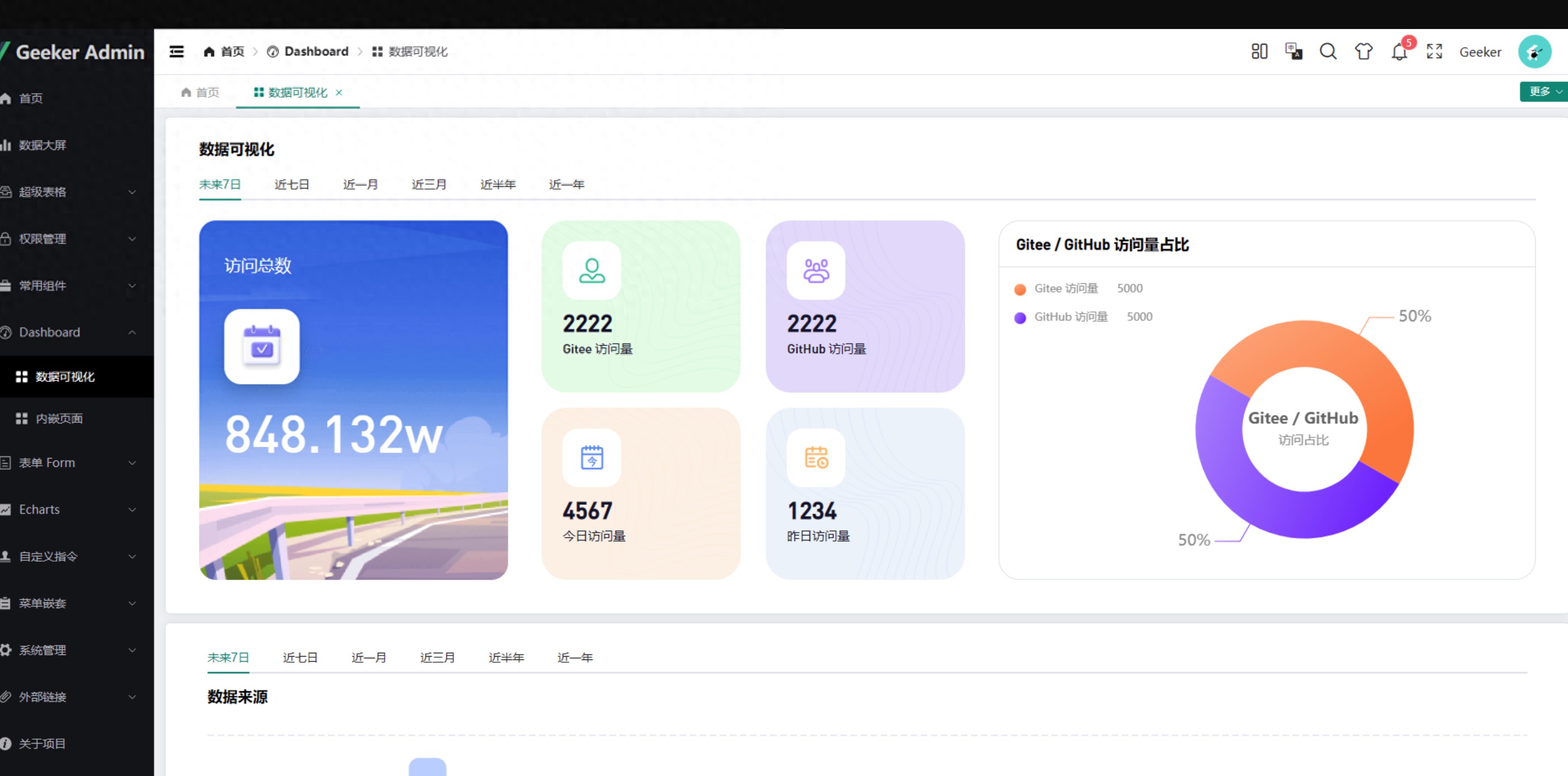The height and width of the screenshot is (776, 1568).
Task: Open the language translation icon
Action: tap(1293, 51)
